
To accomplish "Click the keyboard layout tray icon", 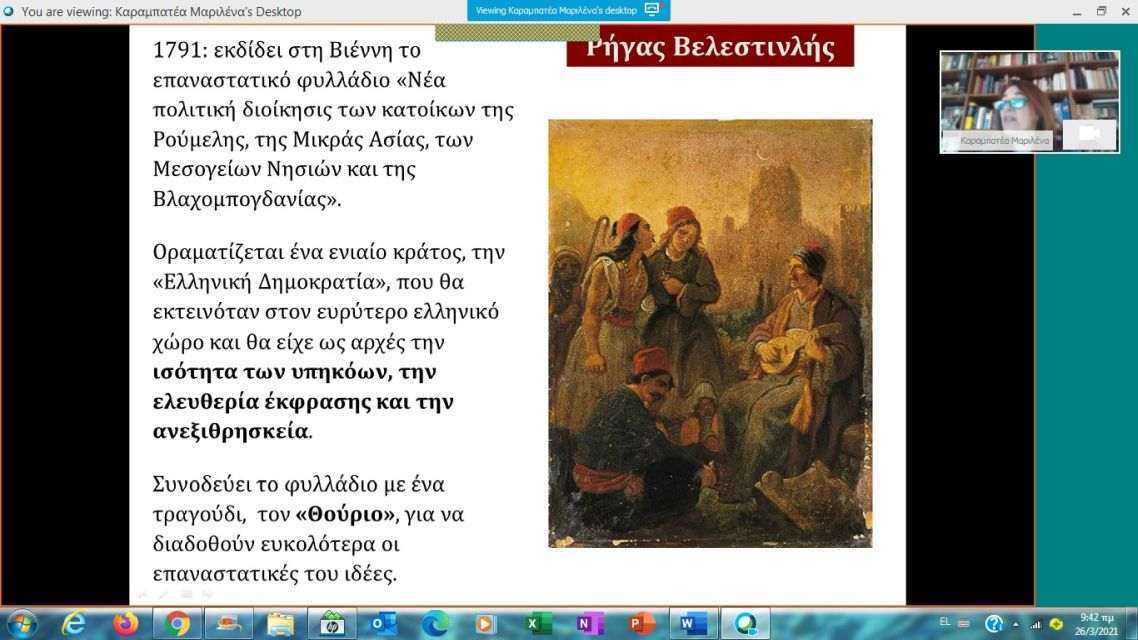I will (x=964, y=623).
